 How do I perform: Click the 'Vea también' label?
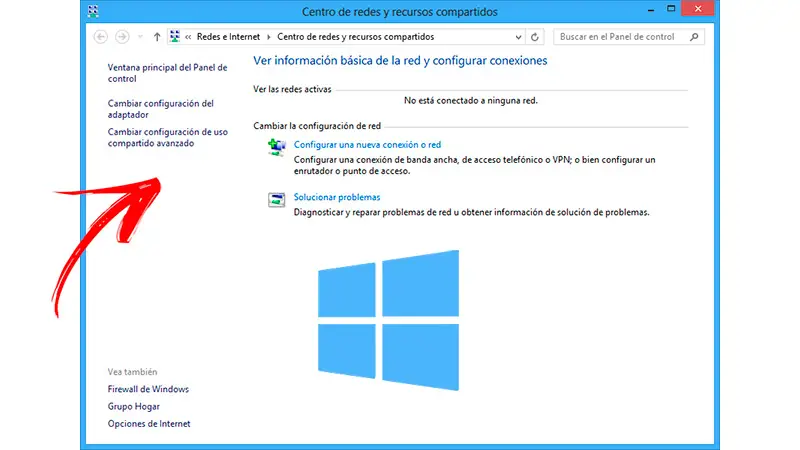coord(132,372)
